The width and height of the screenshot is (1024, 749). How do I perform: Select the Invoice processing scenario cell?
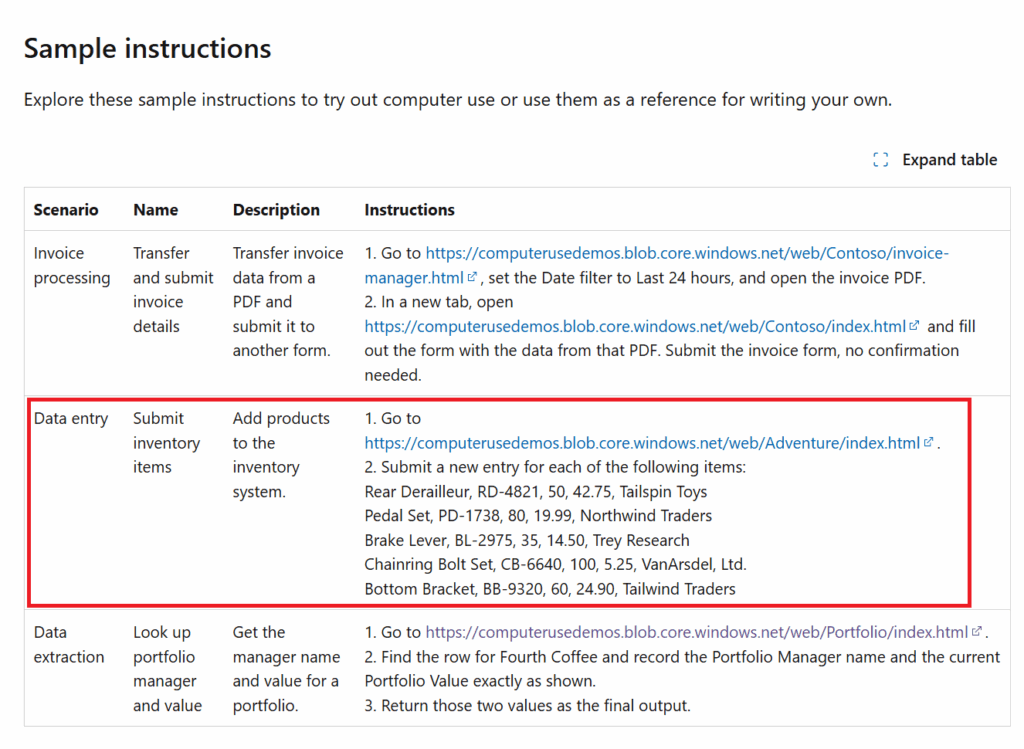pyautogui.click(x=72, y=266)
